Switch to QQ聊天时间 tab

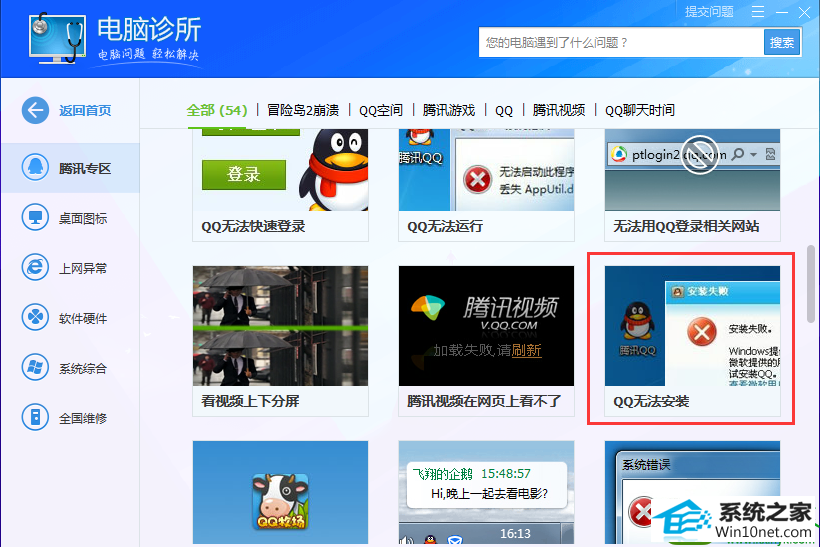click(x=640, y=110)
